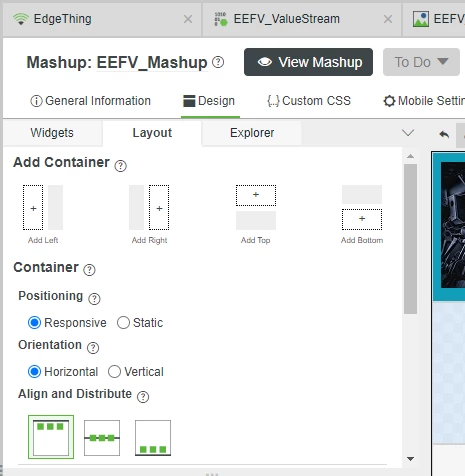This screenshot has height=476, width=465.
Task: Expand the panel tabs chevron dropdown
Action: (x=408, y=133)
